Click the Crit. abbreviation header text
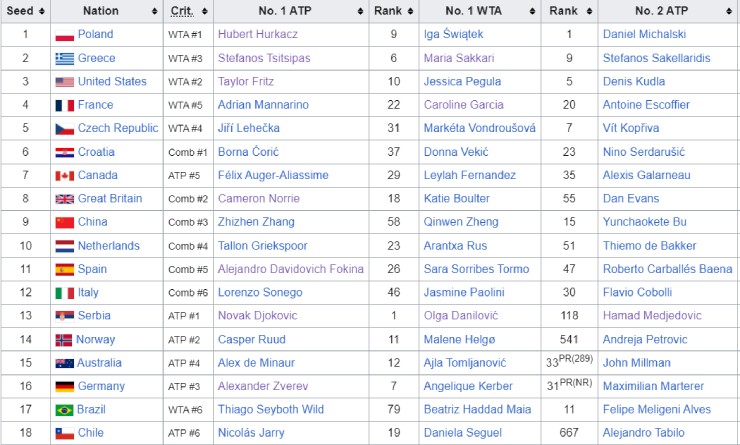The width and height of the screenshot is (740, 445). click(x=182, y=11)
